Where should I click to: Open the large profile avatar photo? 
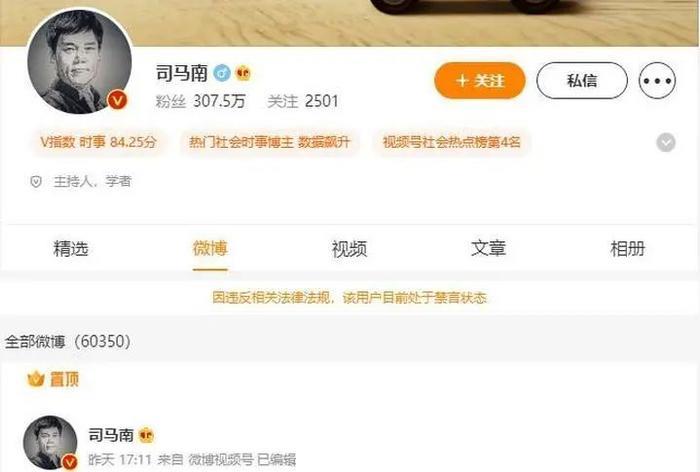79,61
